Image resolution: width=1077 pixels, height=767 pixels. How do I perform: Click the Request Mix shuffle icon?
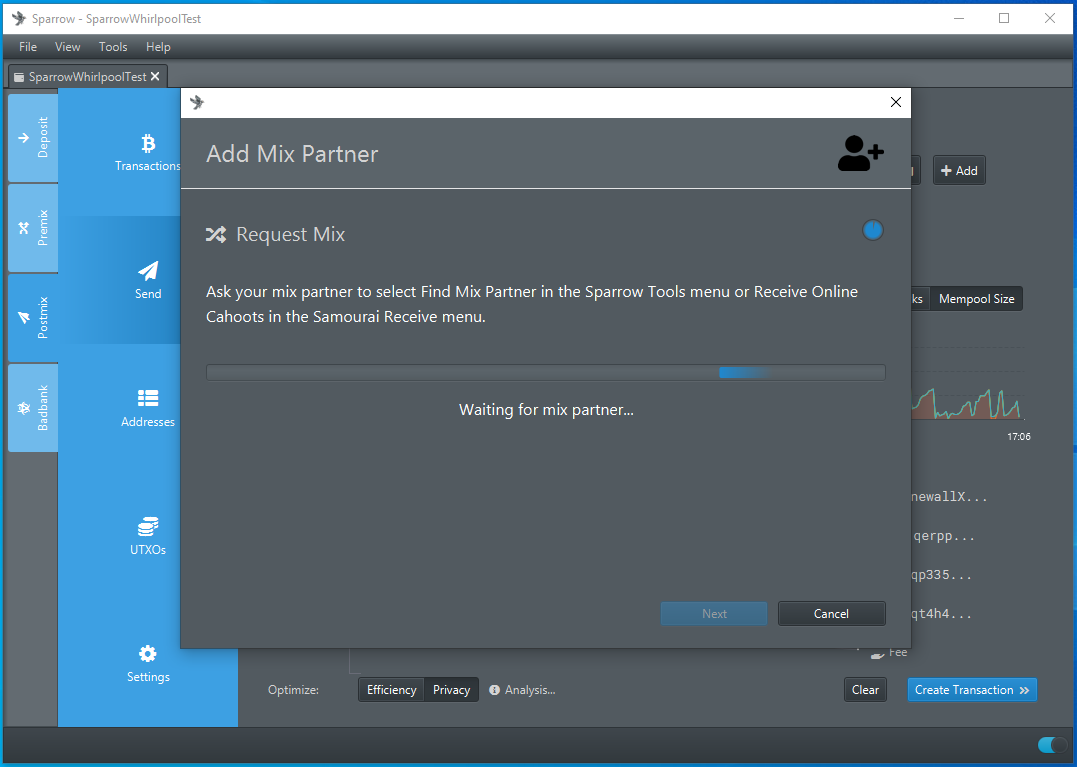click(x=216, y=235)
